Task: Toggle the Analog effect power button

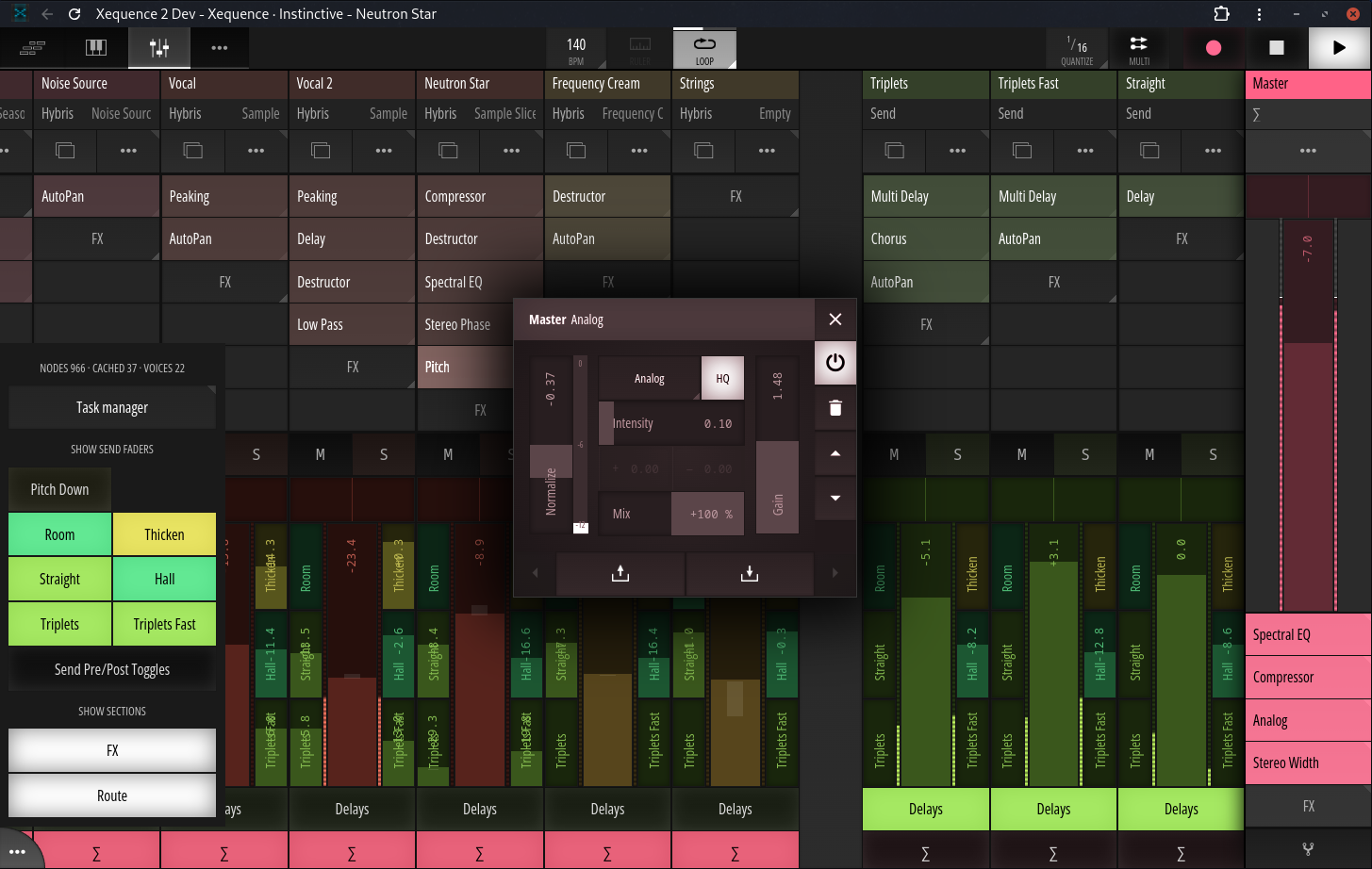Action: coord(835,363)
